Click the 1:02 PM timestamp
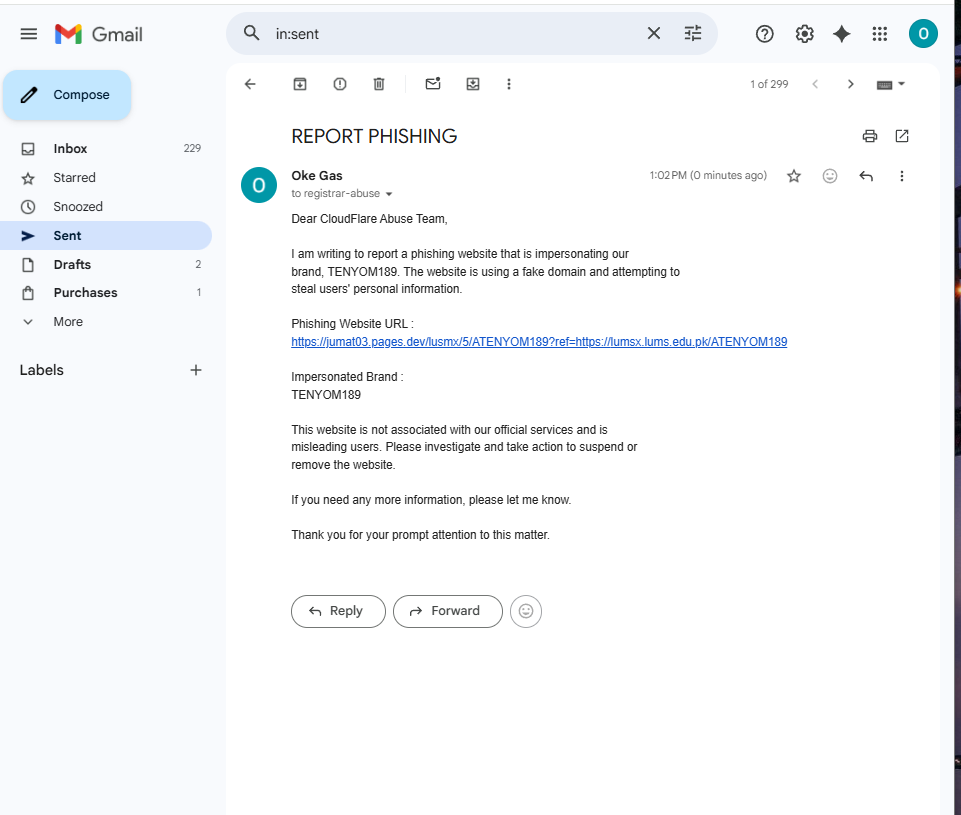 [x=708, y=175]
